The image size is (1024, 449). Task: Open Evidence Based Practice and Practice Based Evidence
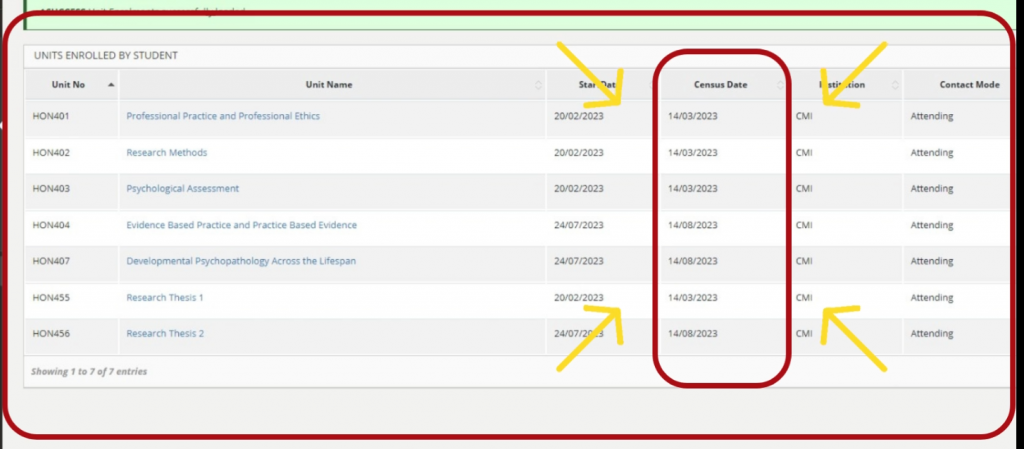(241, 225)
